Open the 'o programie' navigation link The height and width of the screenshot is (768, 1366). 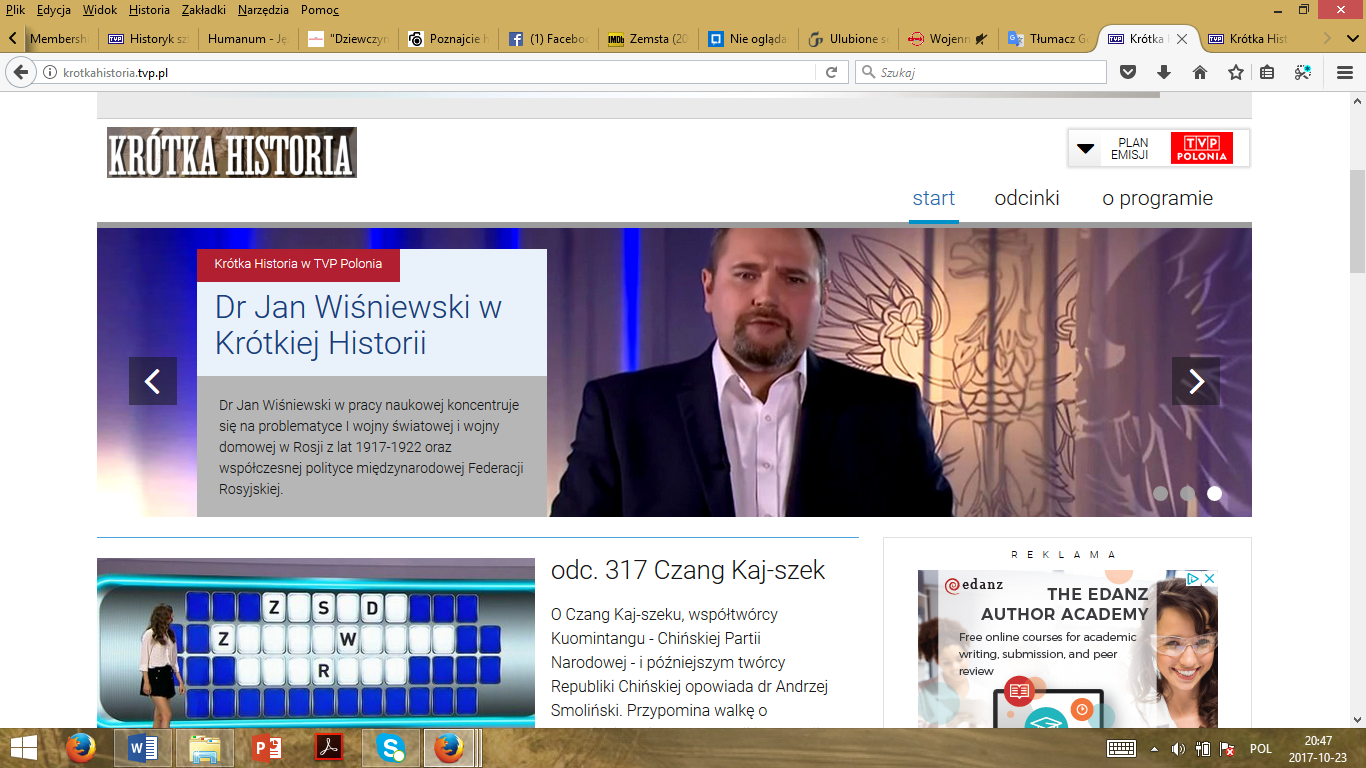(1158, 198)
